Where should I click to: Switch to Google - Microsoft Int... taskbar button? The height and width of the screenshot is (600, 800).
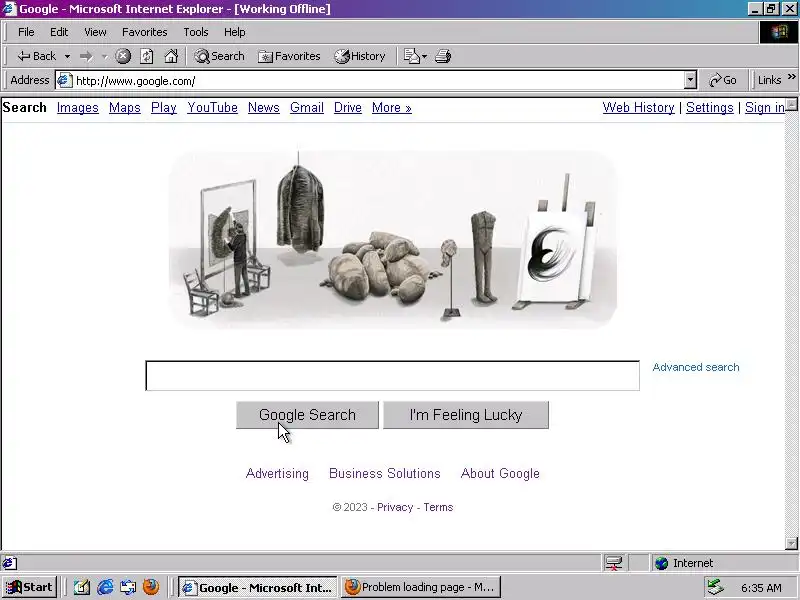pos(258,587)
